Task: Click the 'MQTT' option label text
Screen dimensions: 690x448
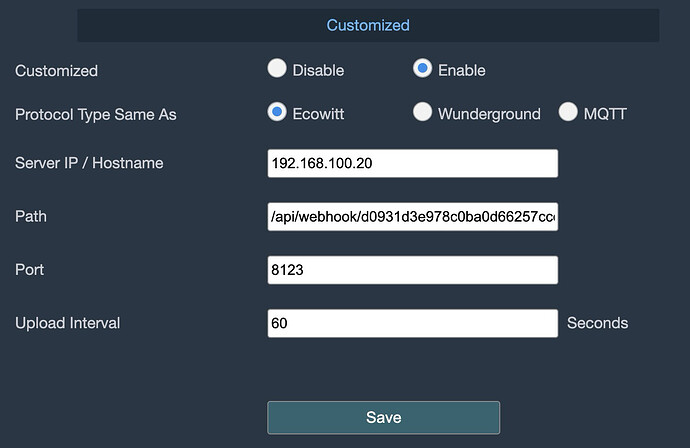Action: pos(606,114)
